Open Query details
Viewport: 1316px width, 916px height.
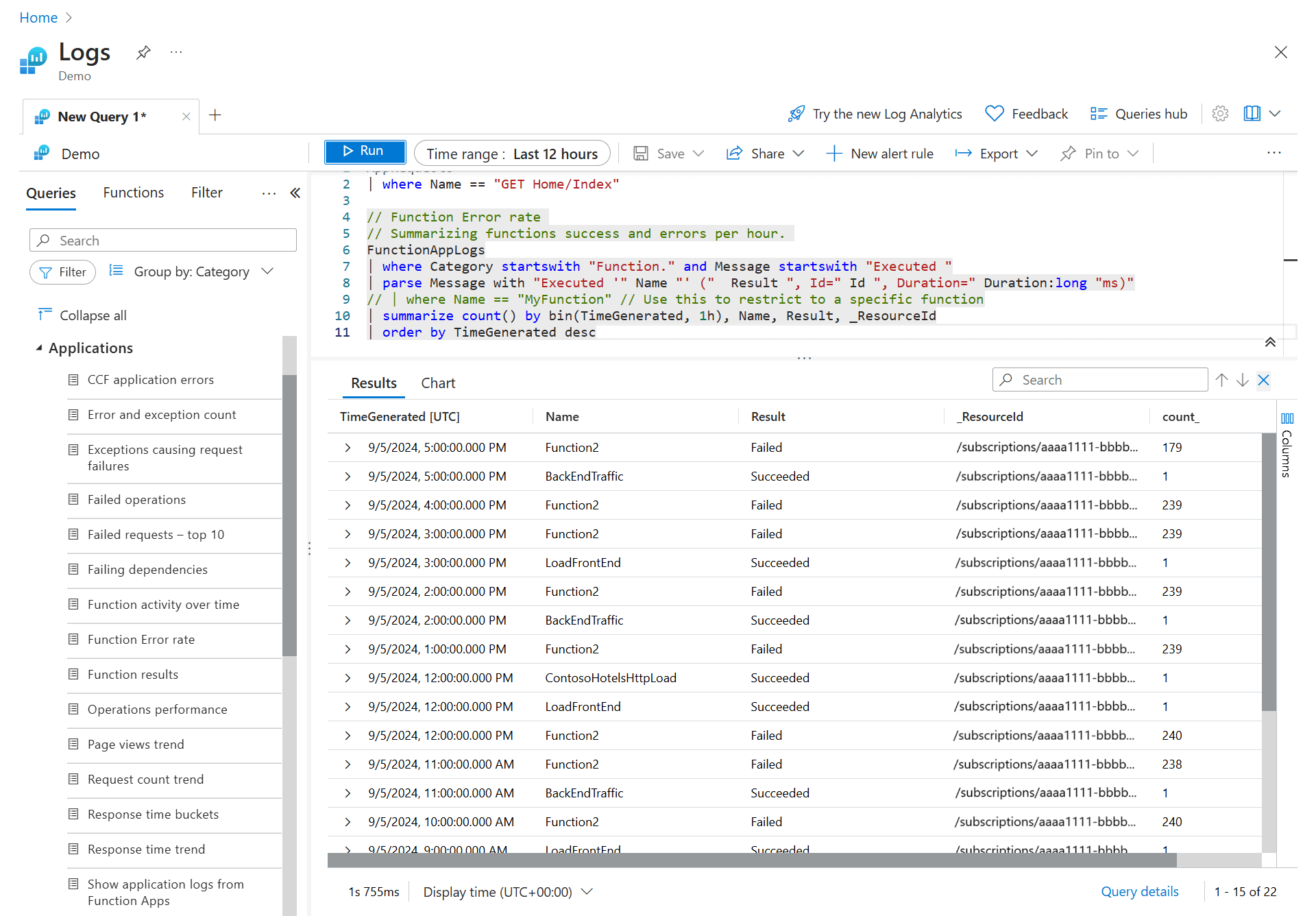(x=1139, y=891)
